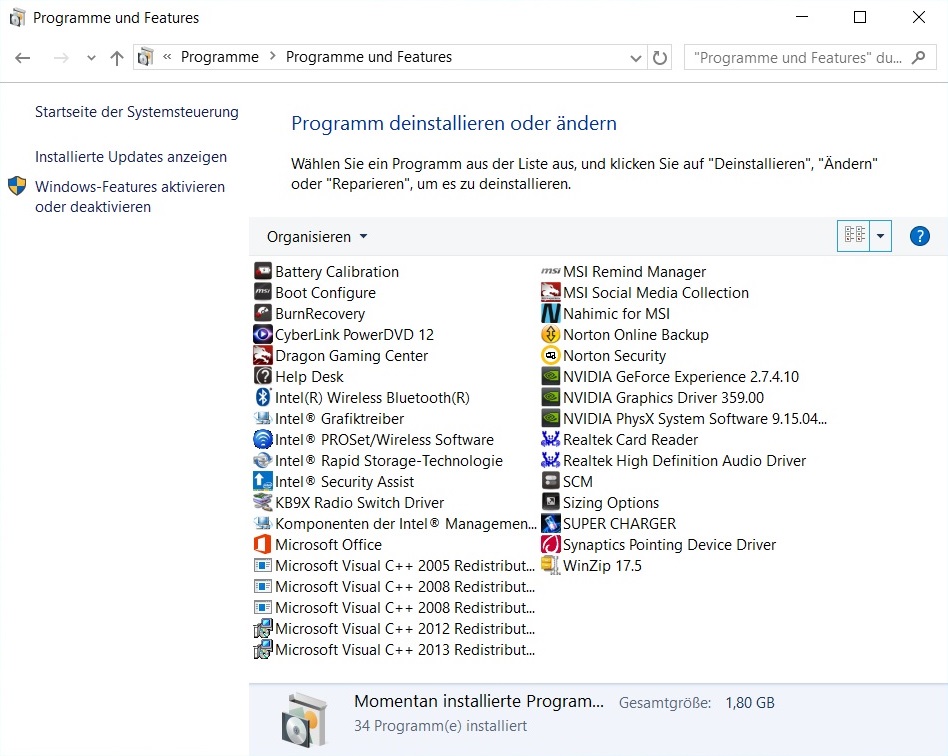Click the SCM program icon
Image resolution: width=948 pixels, height=756 pixels.
coord(550,481)
